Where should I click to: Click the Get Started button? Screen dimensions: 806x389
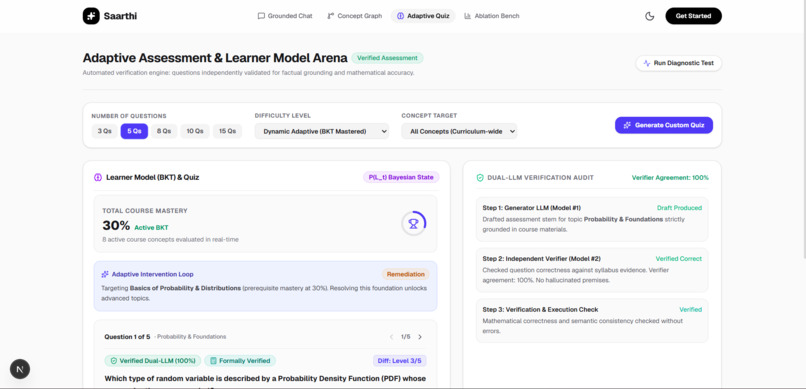tap(693, 16)
